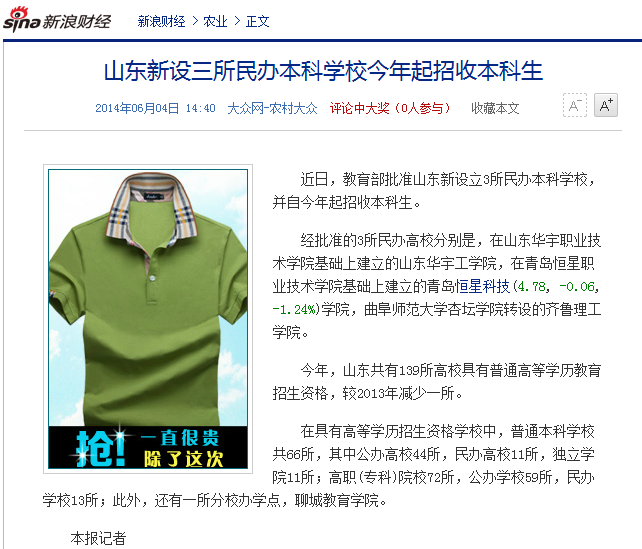
Task: Click the 2014年06月04日 publish date
Action: click(137, 108)
